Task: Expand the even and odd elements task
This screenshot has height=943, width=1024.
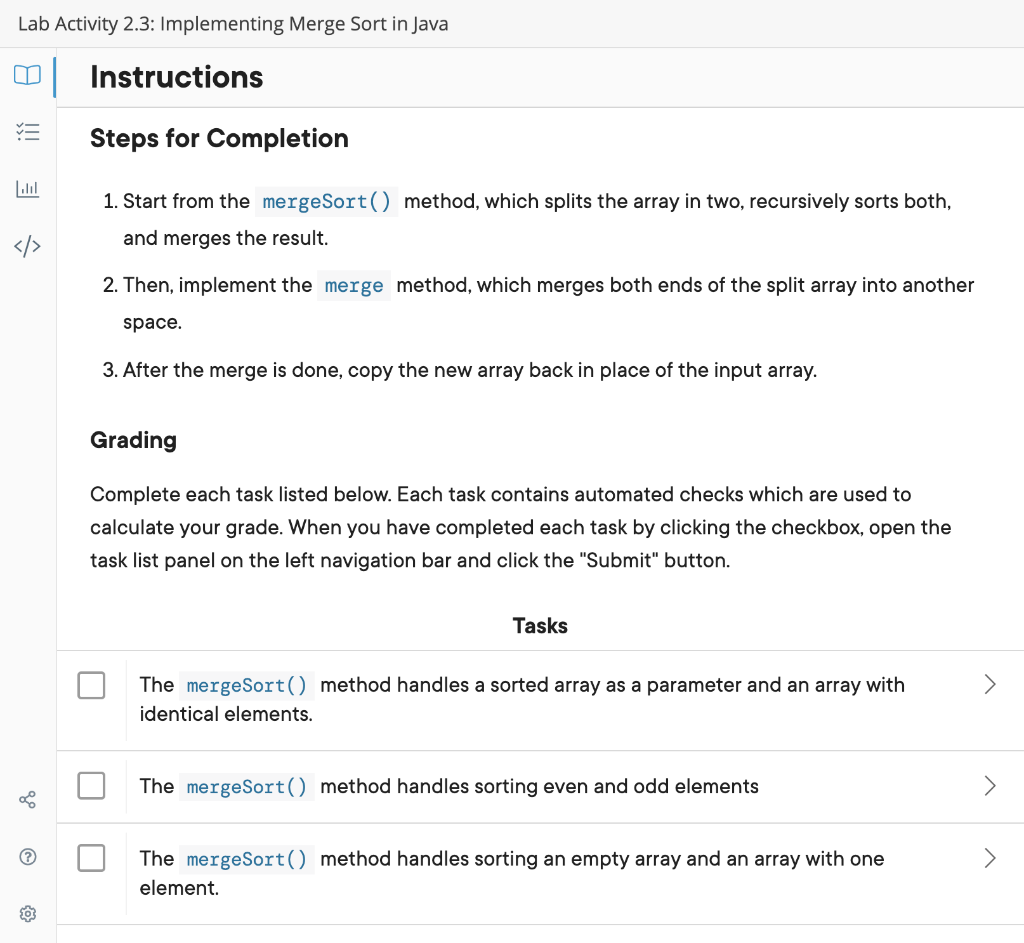Action: point(990,786)
